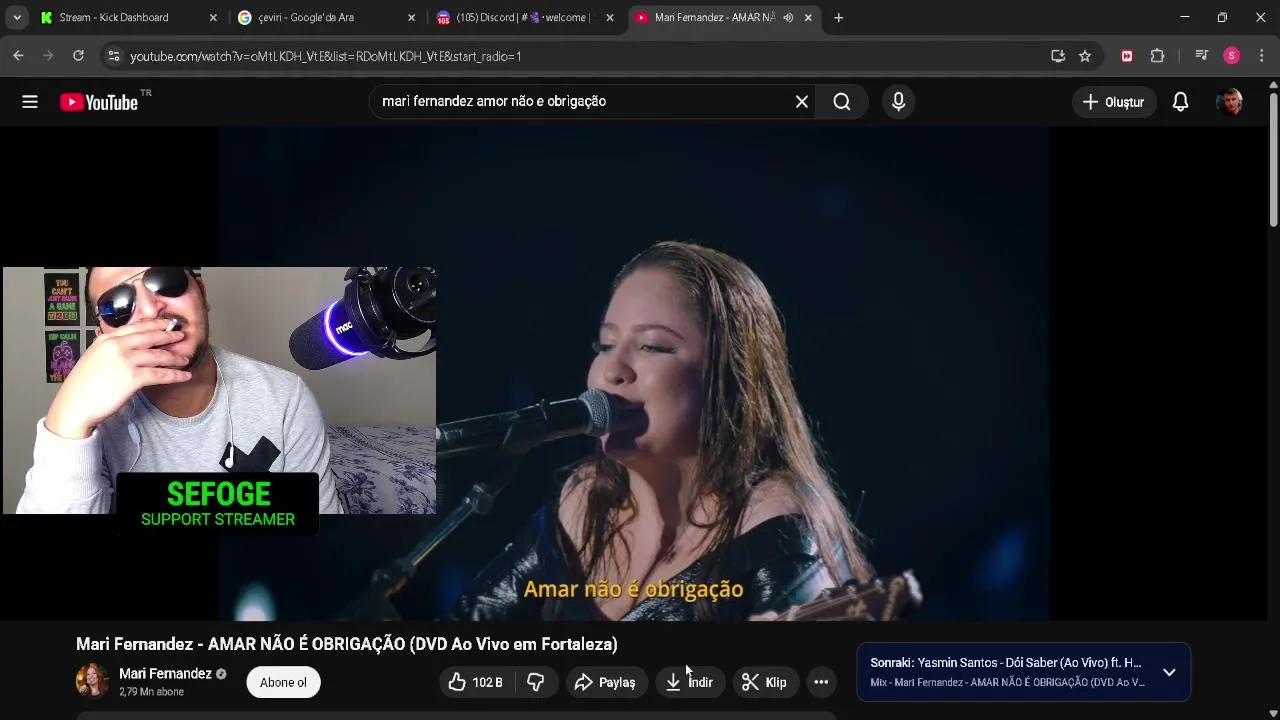Image resolution: width=1280 pixels, height=720 pixels.
Task: Open more actions three-dot menu under video
Action: (821, 682)
